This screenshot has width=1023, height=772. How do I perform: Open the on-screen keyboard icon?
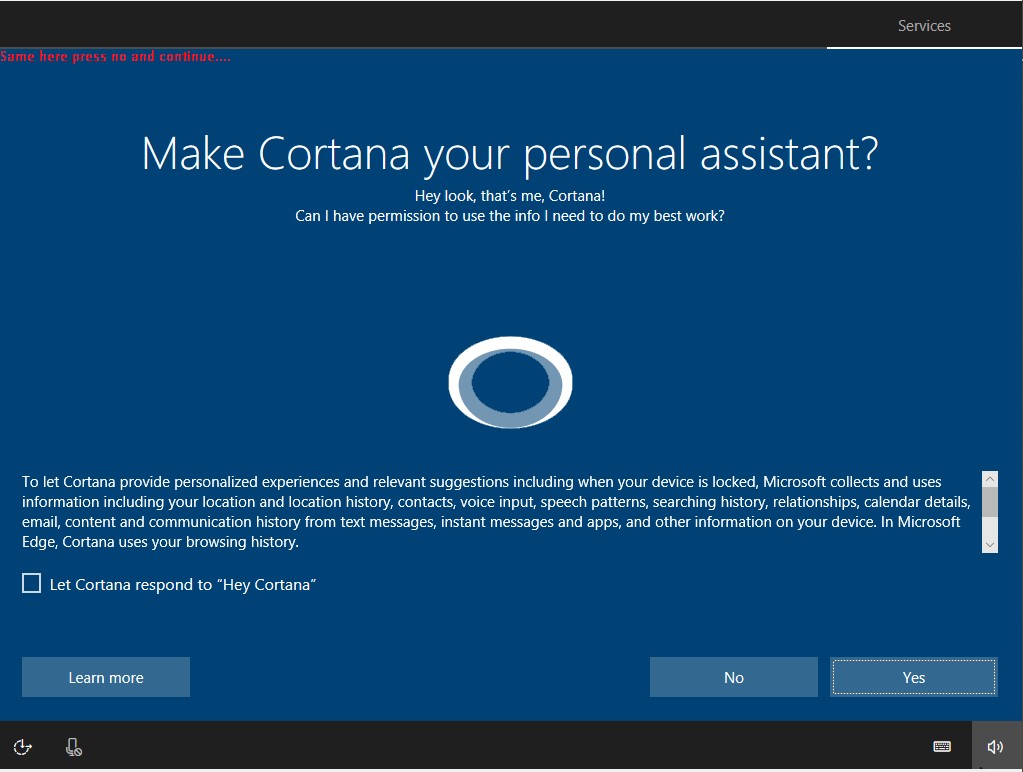[941, 747]
